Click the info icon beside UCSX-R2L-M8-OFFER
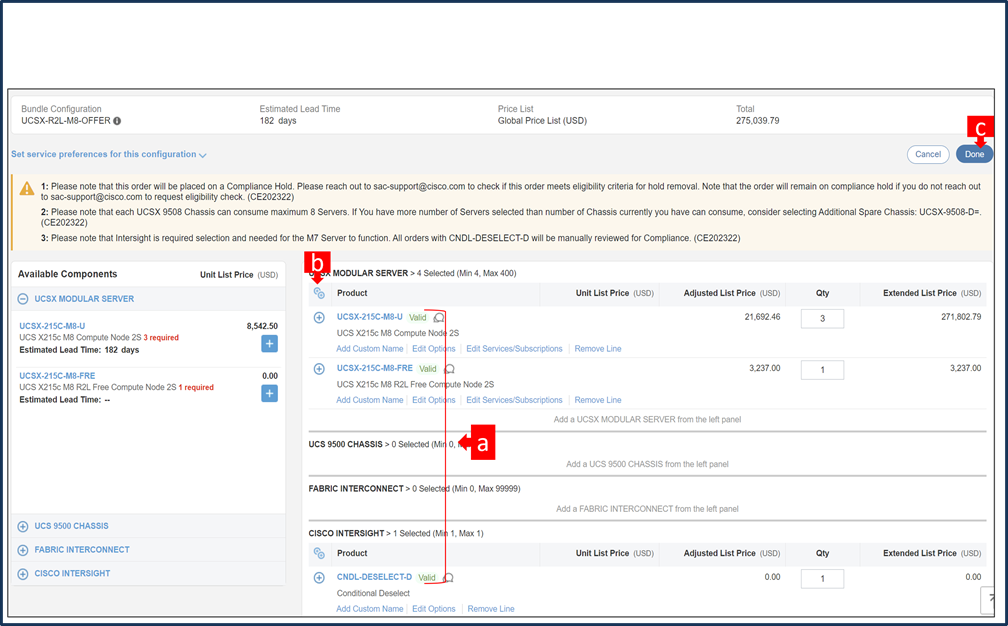The image size is (1008, 626). [x=117, y=121]
